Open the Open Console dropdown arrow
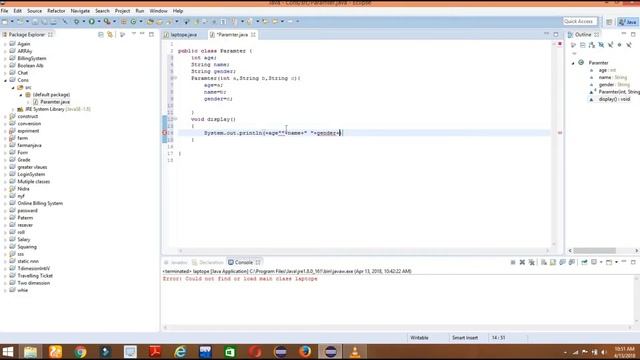 (x=616, y=262)
